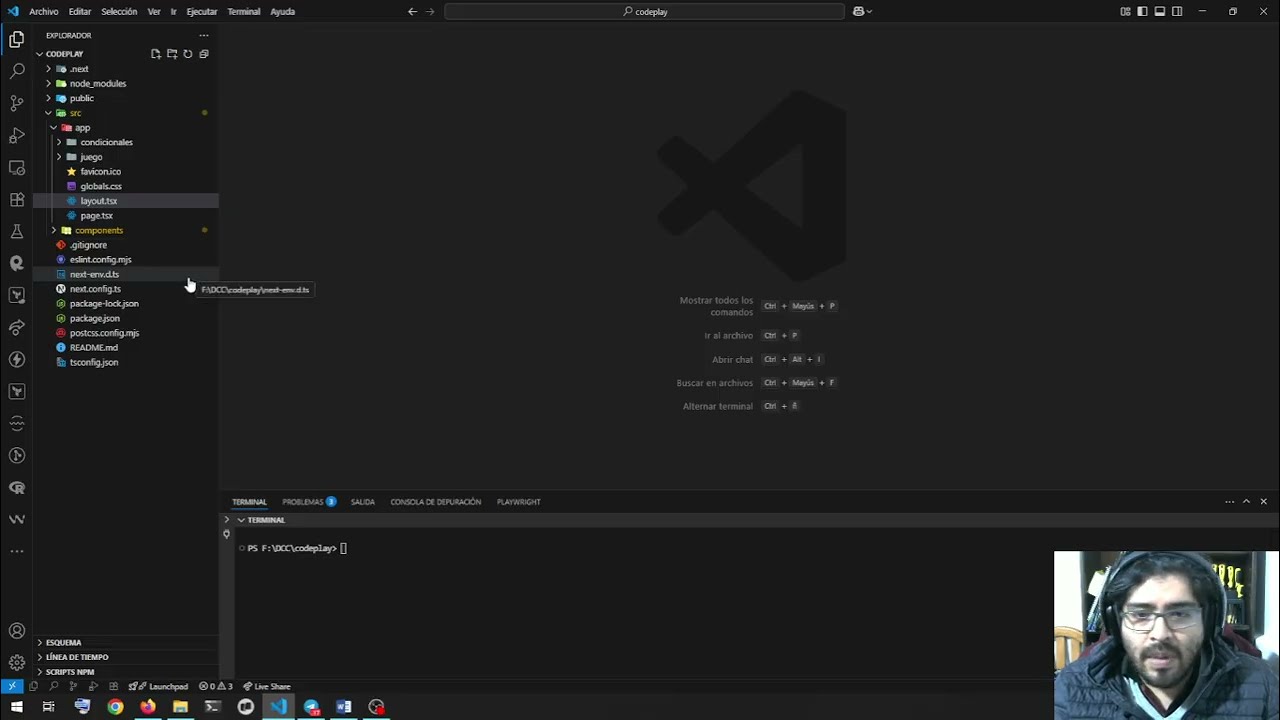Show additional views ellipsis in activity bar
This screenshot has width=1280, height=720.
click(16, 551)
